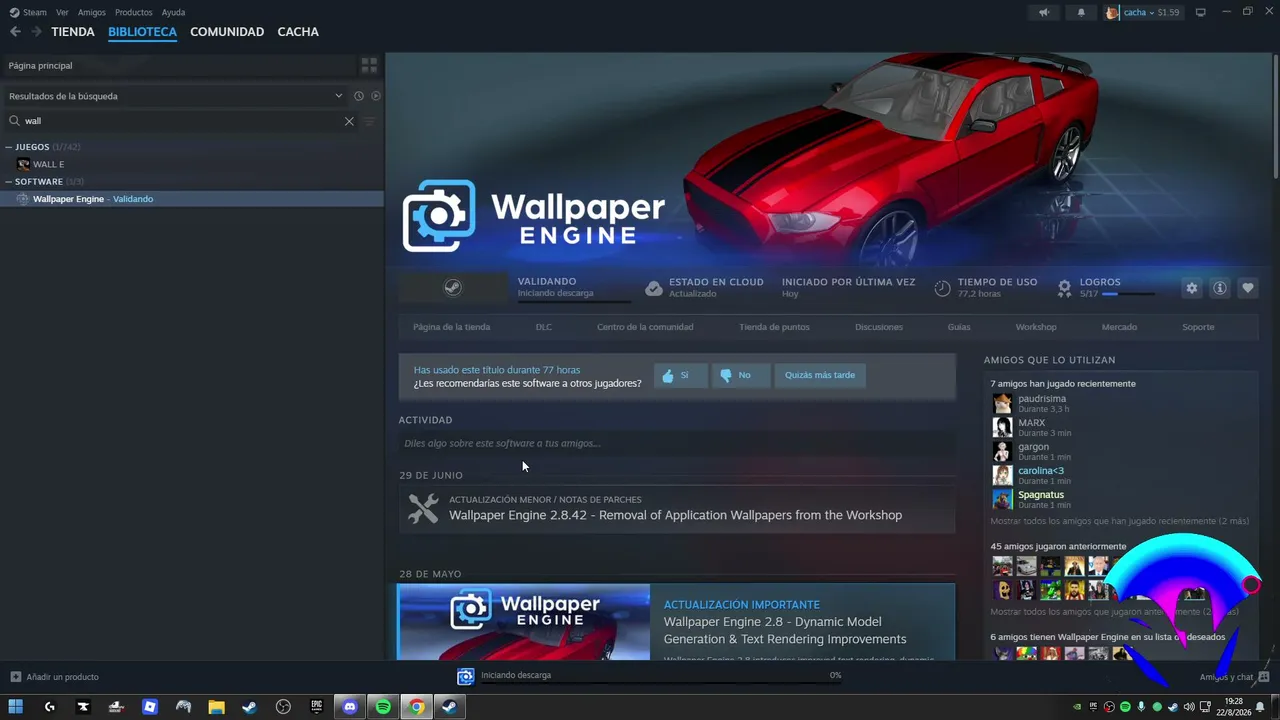Open Amigos y chat
Viewport: 1280px width, 720px height.
coord(1227,677)
